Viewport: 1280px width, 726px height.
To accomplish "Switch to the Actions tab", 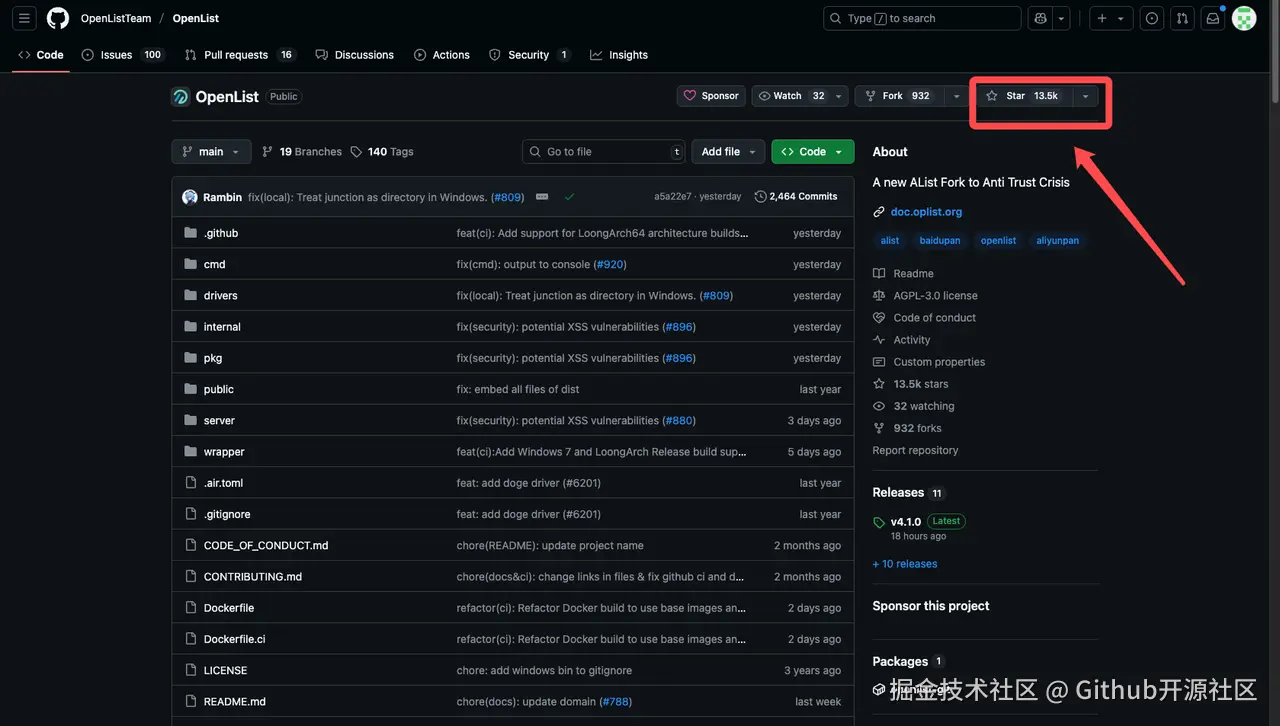I will tap(442, 55).
